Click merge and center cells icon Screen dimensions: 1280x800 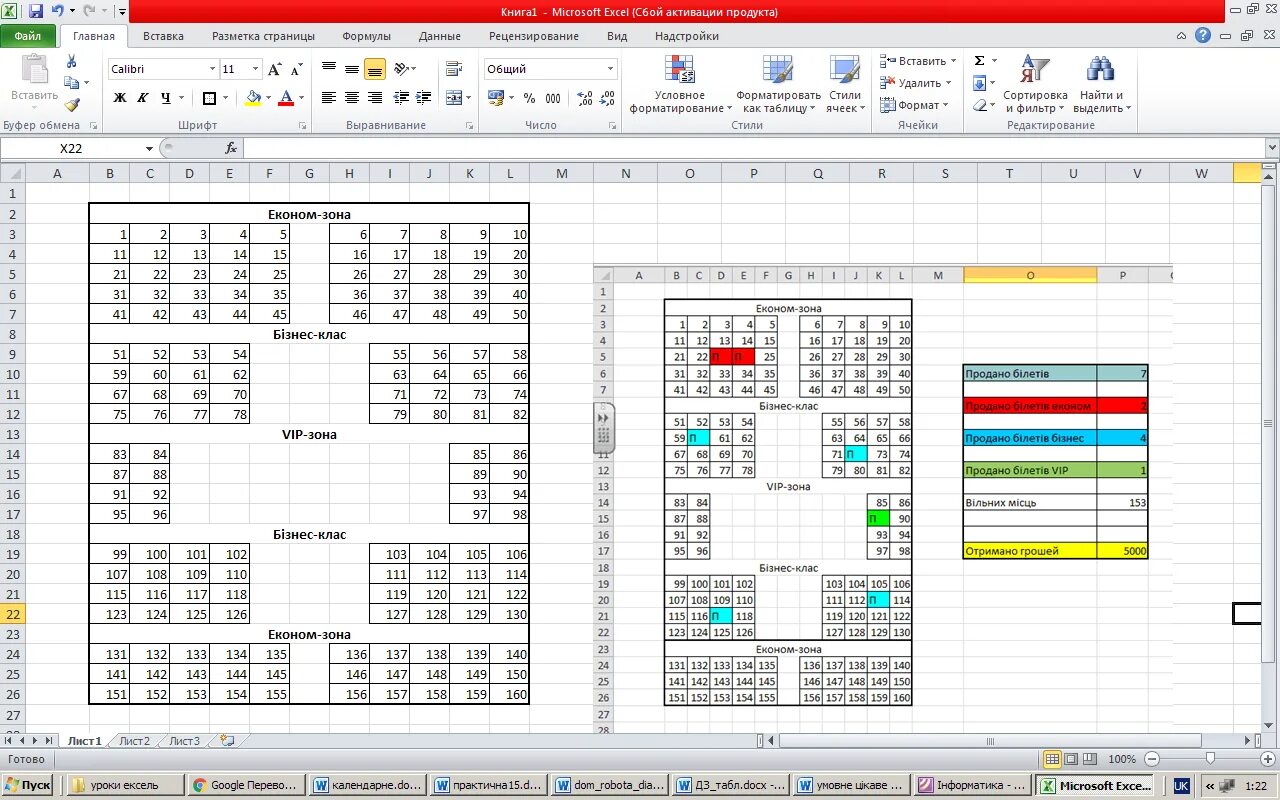(x=454, y=97)
